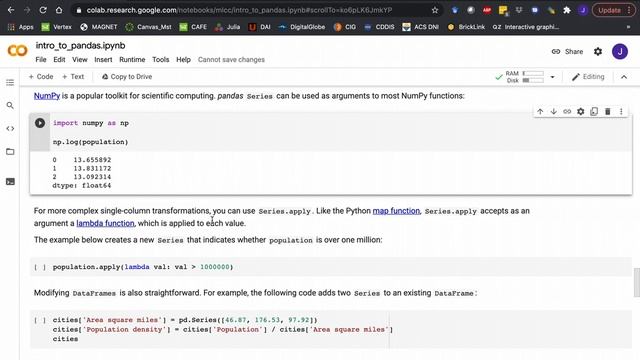Open the table of contents sidebar

pos(10,82)
